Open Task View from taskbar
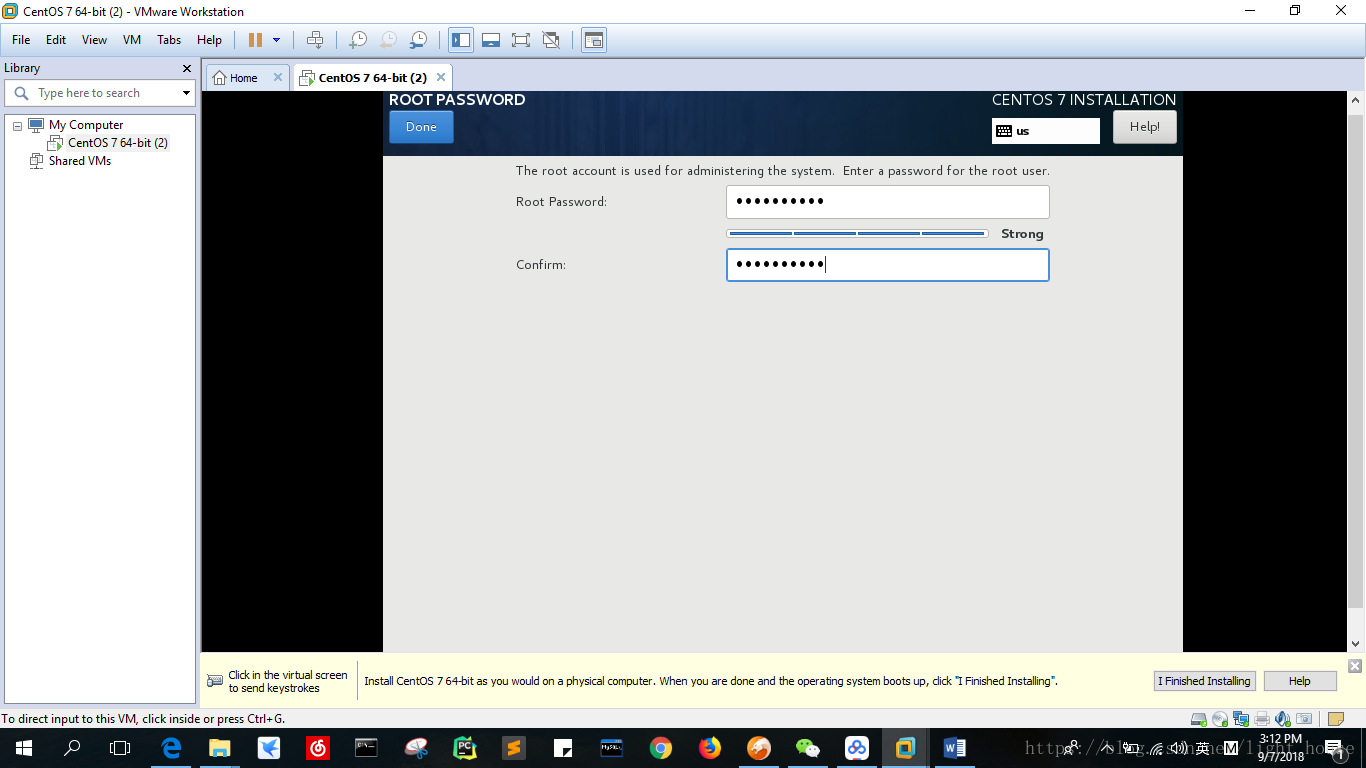The image size is (1366, 768). pos(120,748)
